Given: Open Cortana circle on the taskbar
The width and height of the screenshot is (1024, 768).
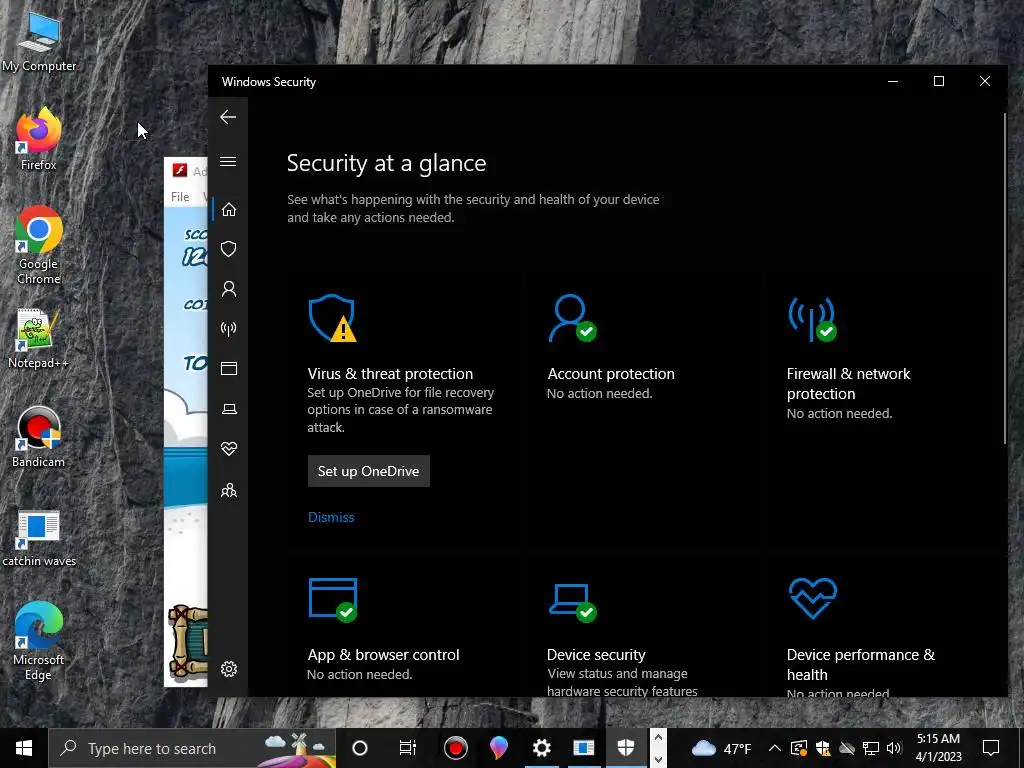Looking at the screenshot, I should pyautogui.click(x=360, y=748).
